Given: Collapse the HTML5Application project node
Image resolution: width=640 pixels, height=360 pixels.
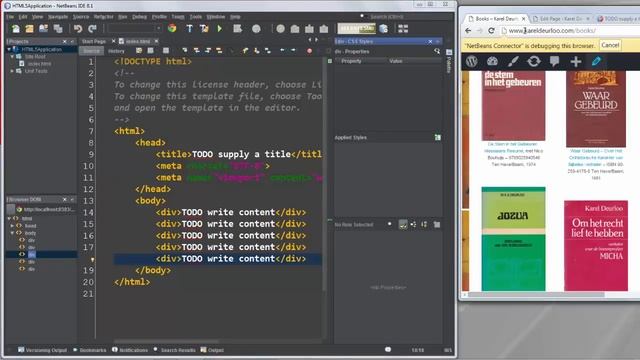Looking at the screenshot, I should point(9,49).
